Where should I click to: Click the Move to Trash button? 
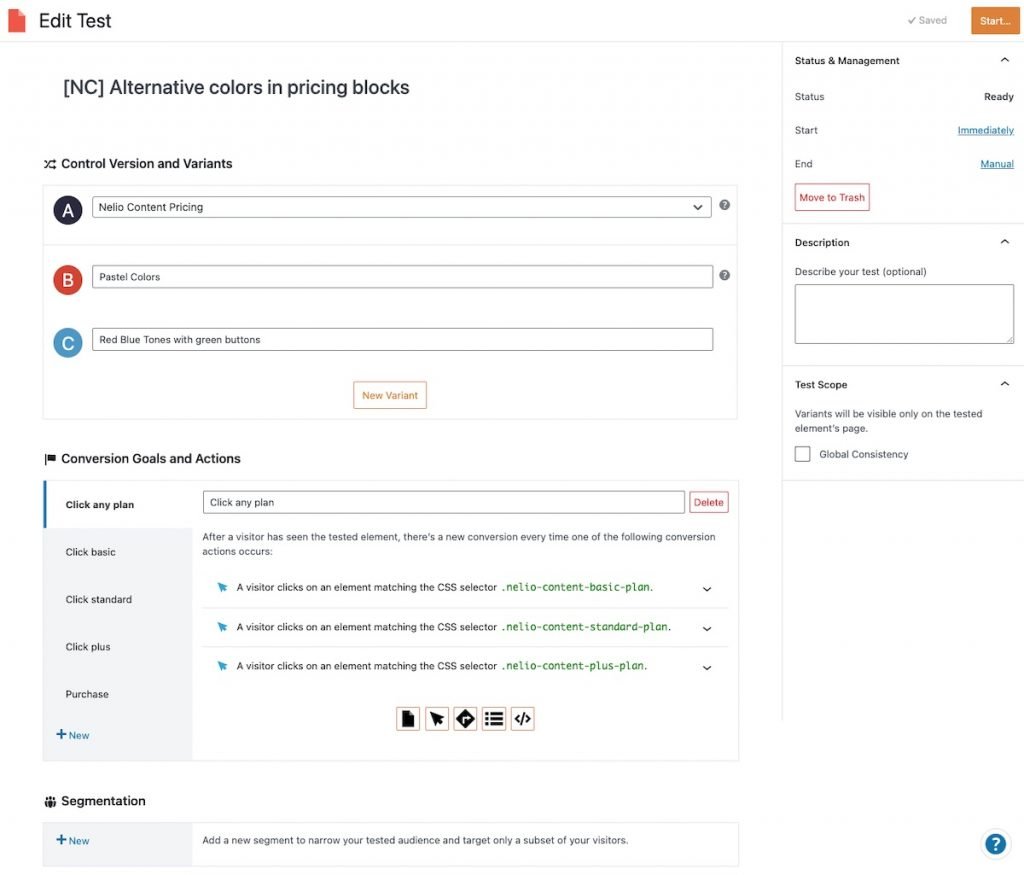832,197
